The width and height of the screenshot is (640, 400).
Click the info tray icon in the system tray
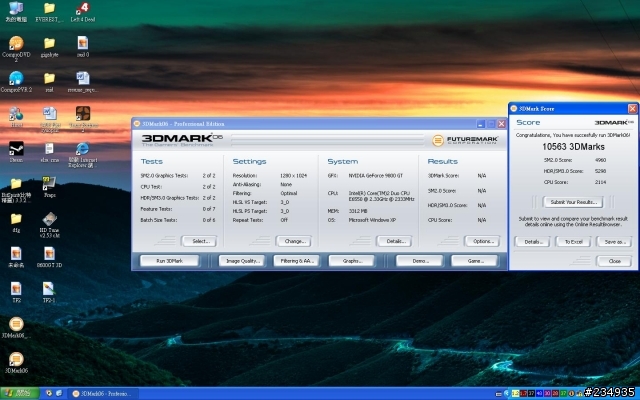coord(571,393)
